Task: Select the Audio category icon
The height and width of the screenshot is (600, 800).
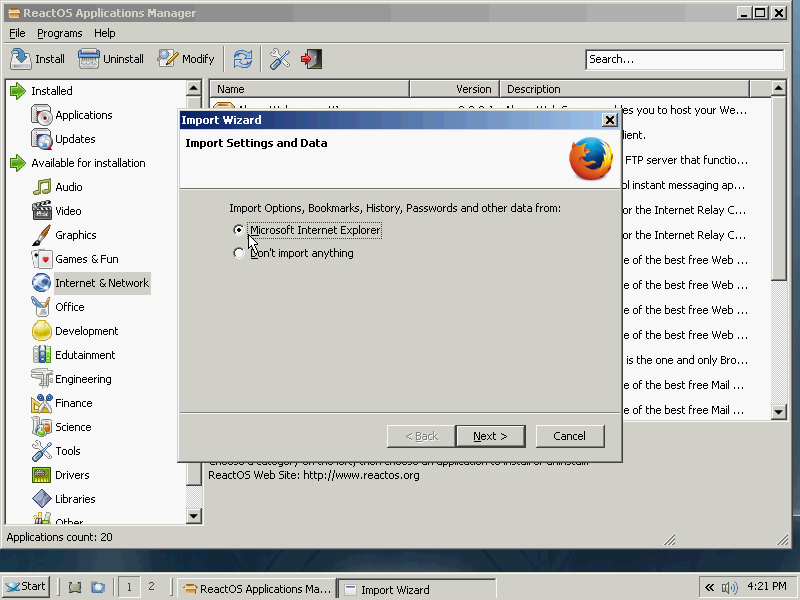Action: click(x=42, y=187)
